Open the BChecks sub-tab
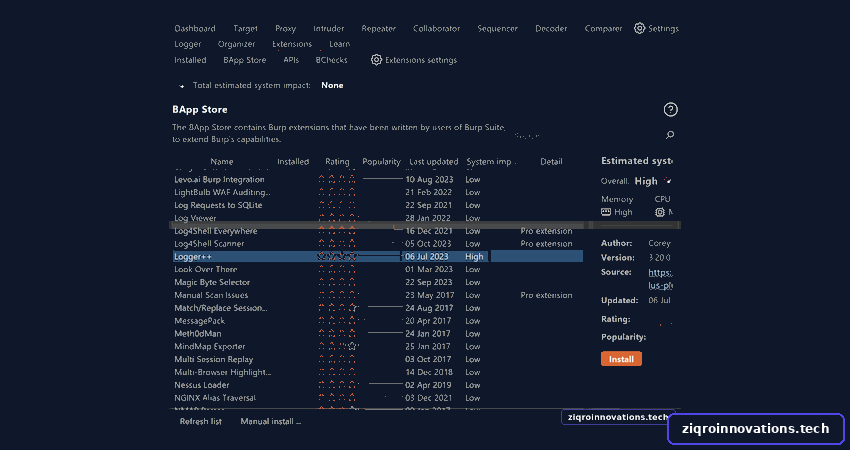 point(331,60)
